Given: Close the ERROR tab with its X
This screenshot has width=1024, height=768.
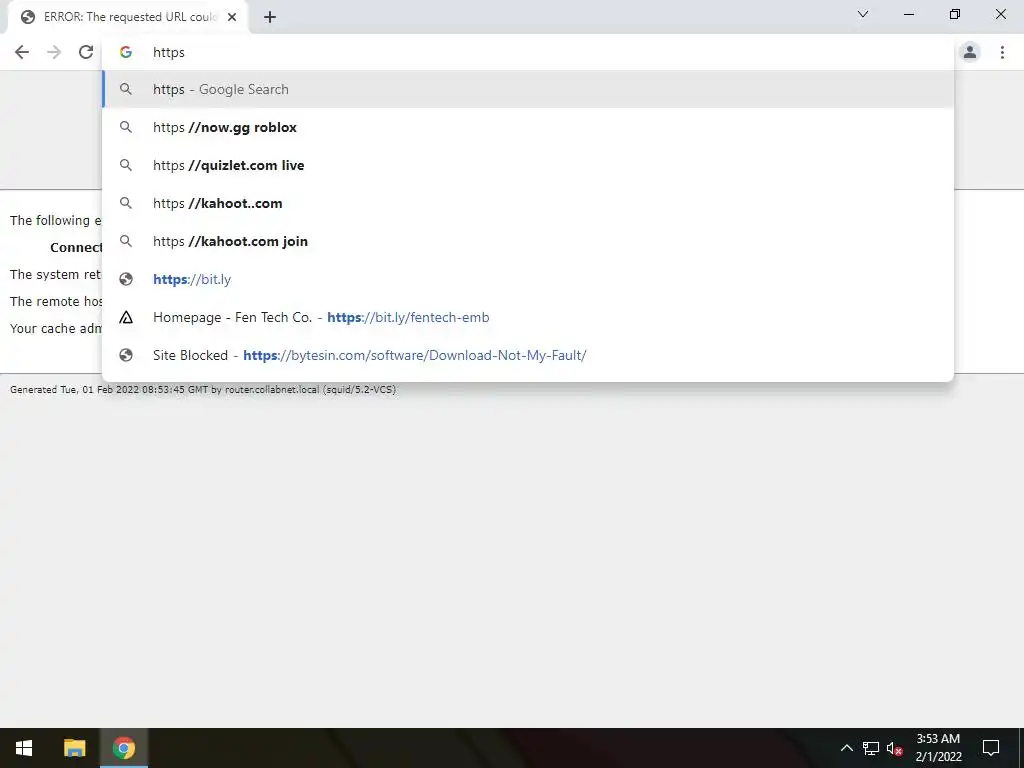Looking at the screenshot, I should point(232,18).
